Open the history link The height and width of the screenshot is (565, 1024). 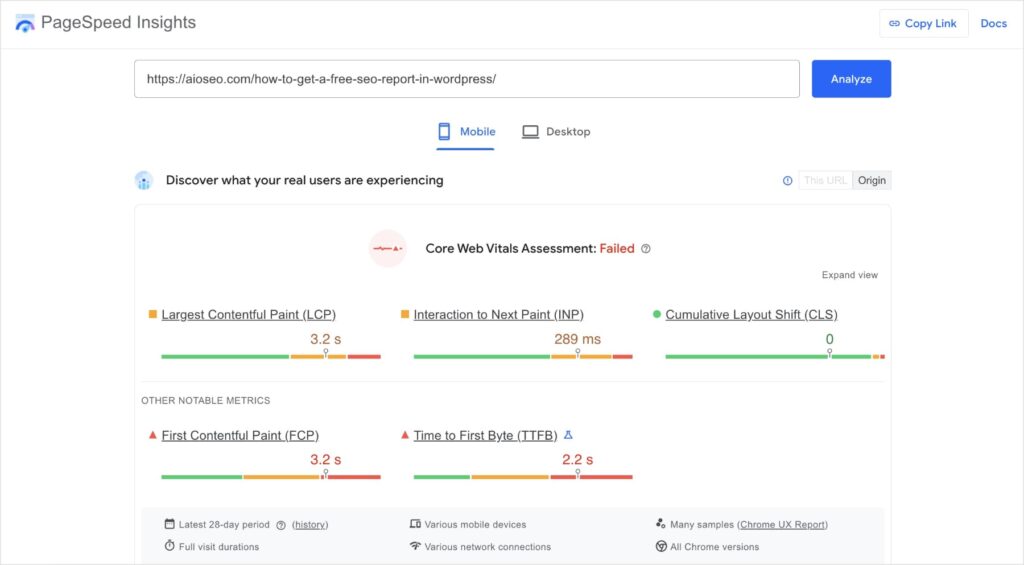pos(310,525)
